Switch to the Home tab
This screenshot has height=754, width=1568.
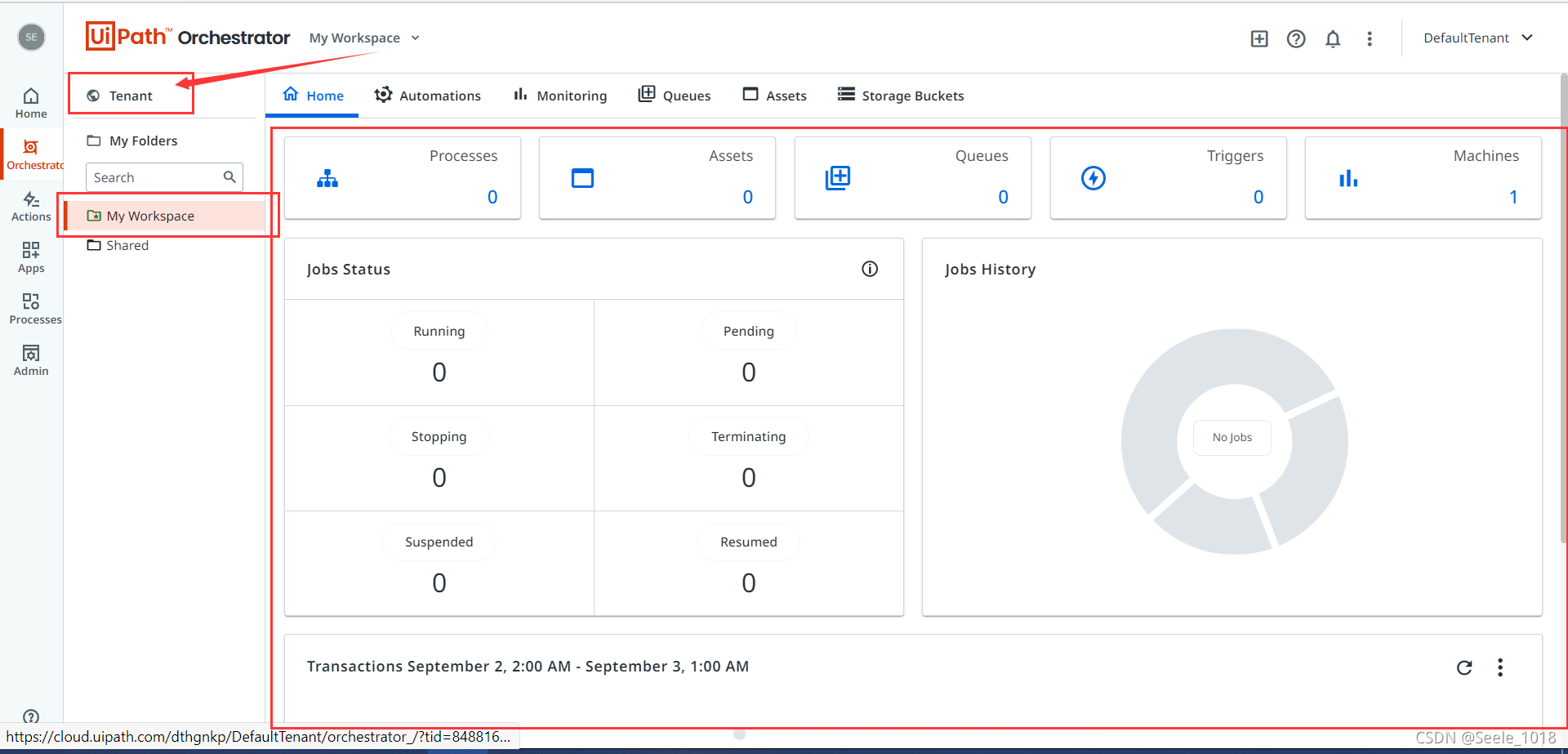pyautogui.click(x=313, y=96)
